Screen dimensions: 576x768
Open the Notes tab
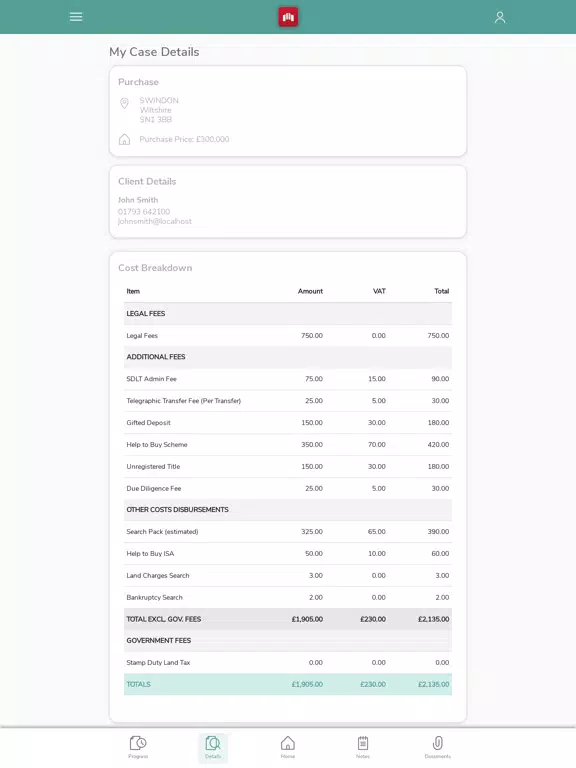[363, 747]
